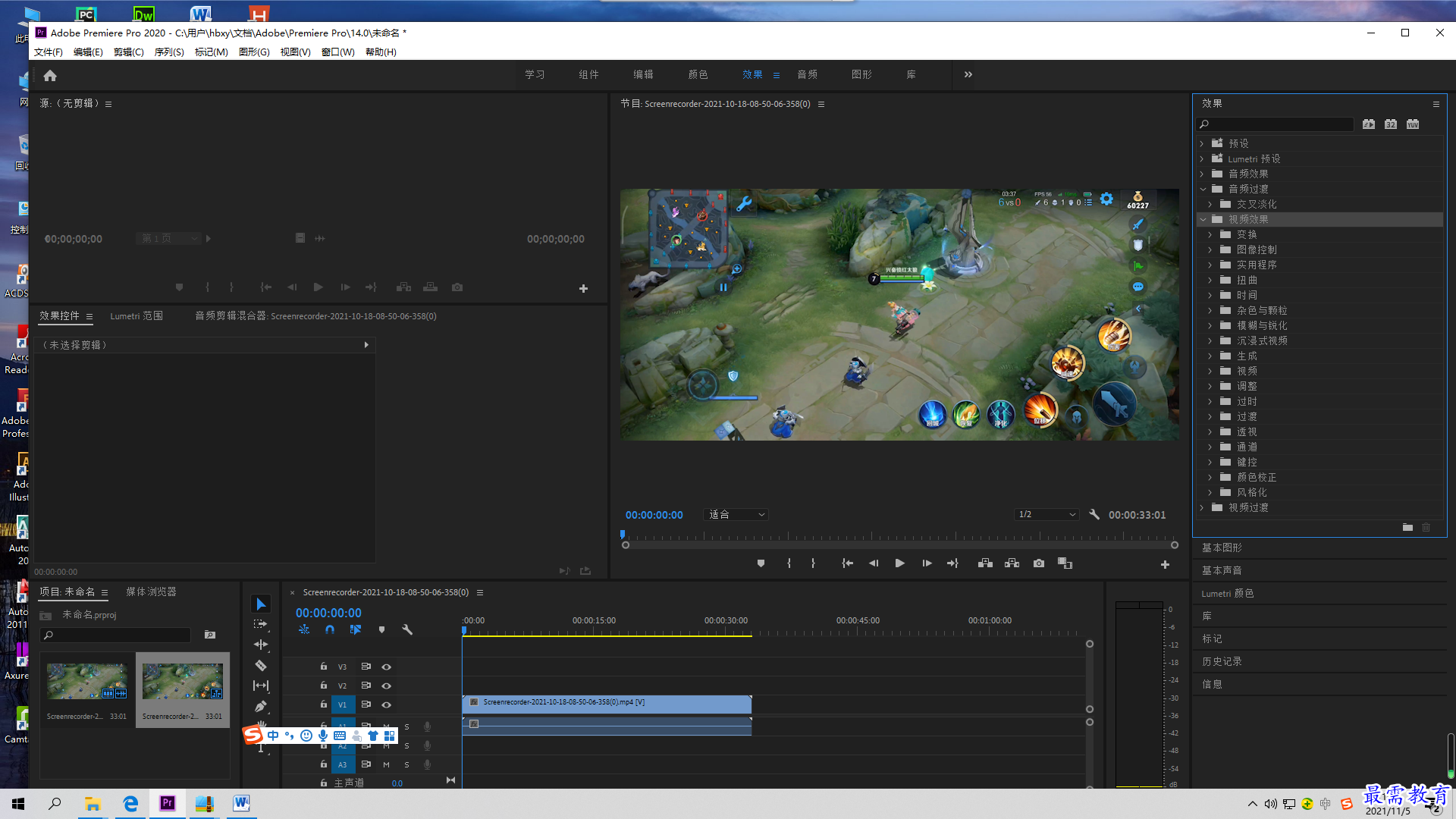Screen dimensions: 1456x819
Task: Select the Razor tool
Action: point(261,665)
